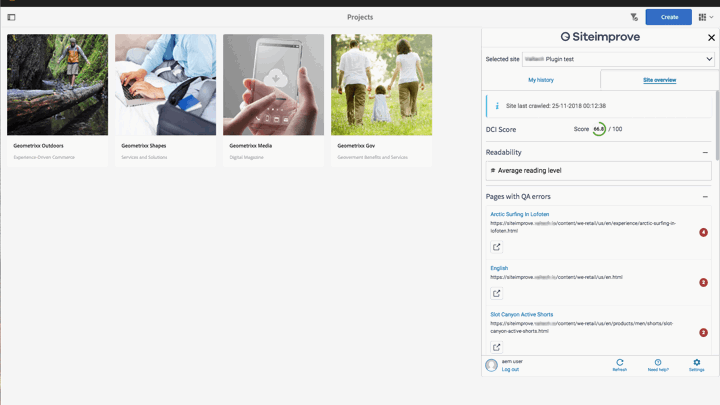Screen dimensions: 720x405
Task: Click the Refresh icon in the panel footer
Action: (620, 364)
